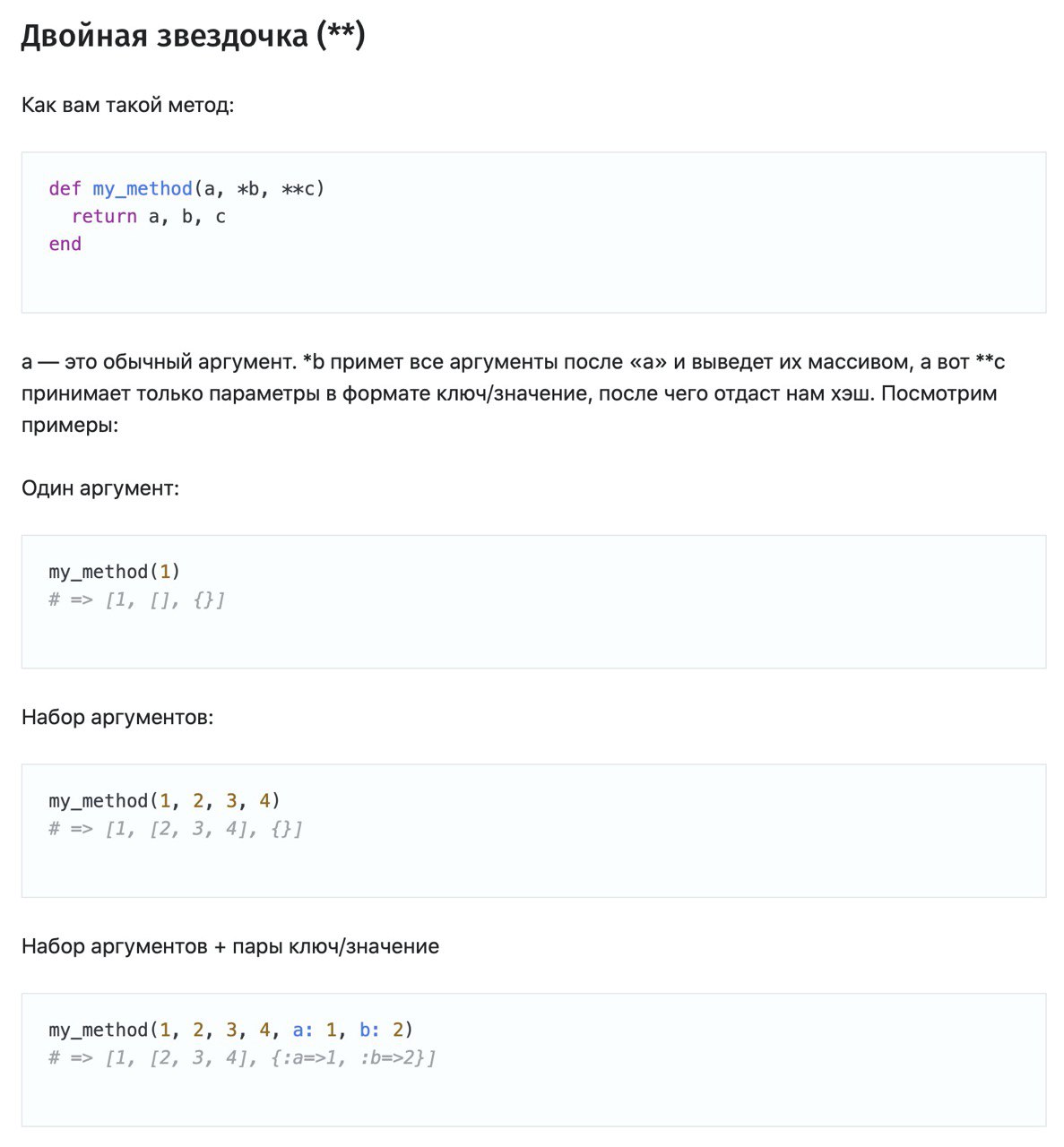
Task: Click the my_method name in method definition
Action: click(x=143, y=189)
